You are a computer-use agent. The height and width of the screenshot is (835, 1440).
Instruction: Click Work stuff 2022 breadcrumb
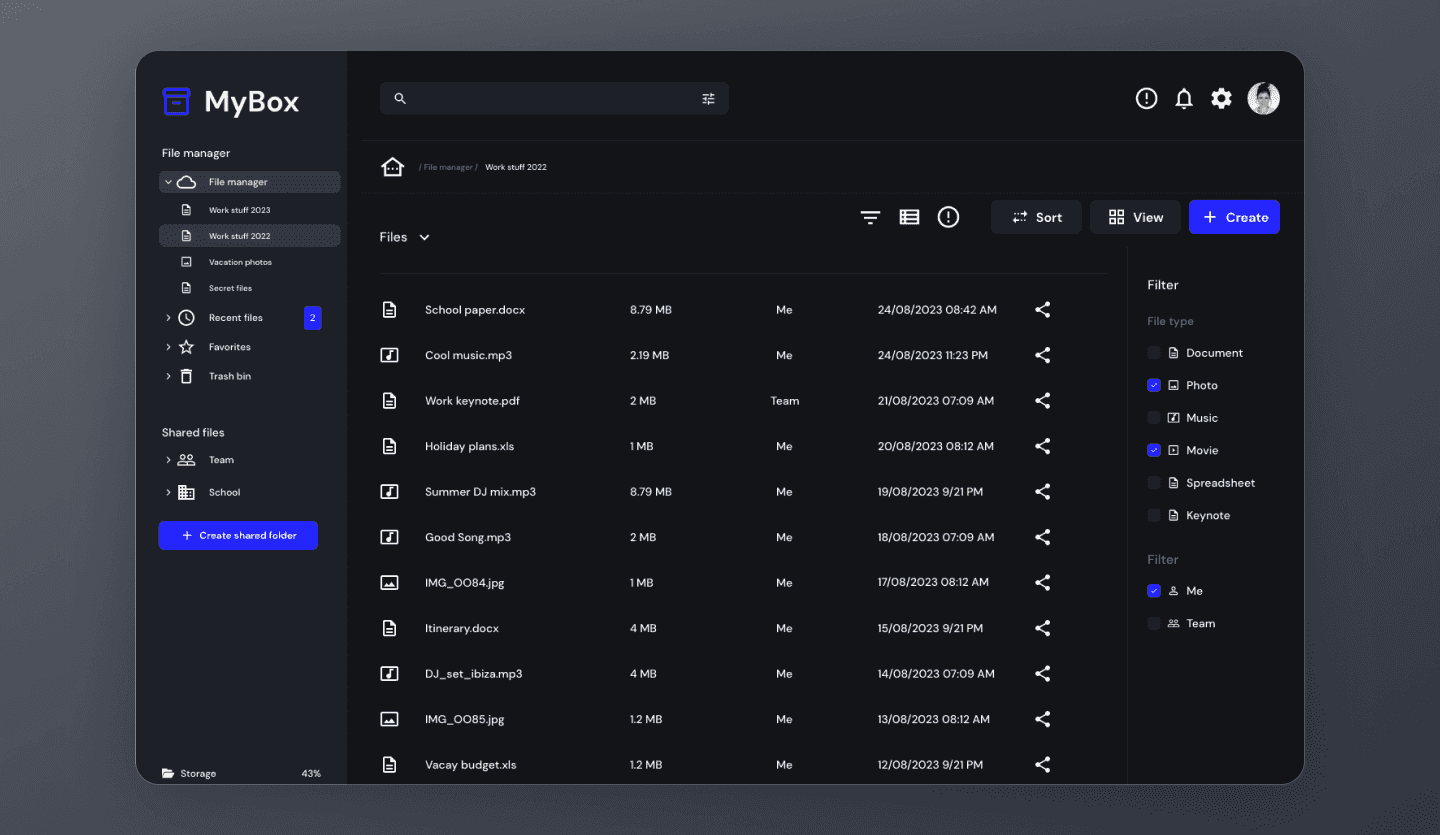coord(516,167)
